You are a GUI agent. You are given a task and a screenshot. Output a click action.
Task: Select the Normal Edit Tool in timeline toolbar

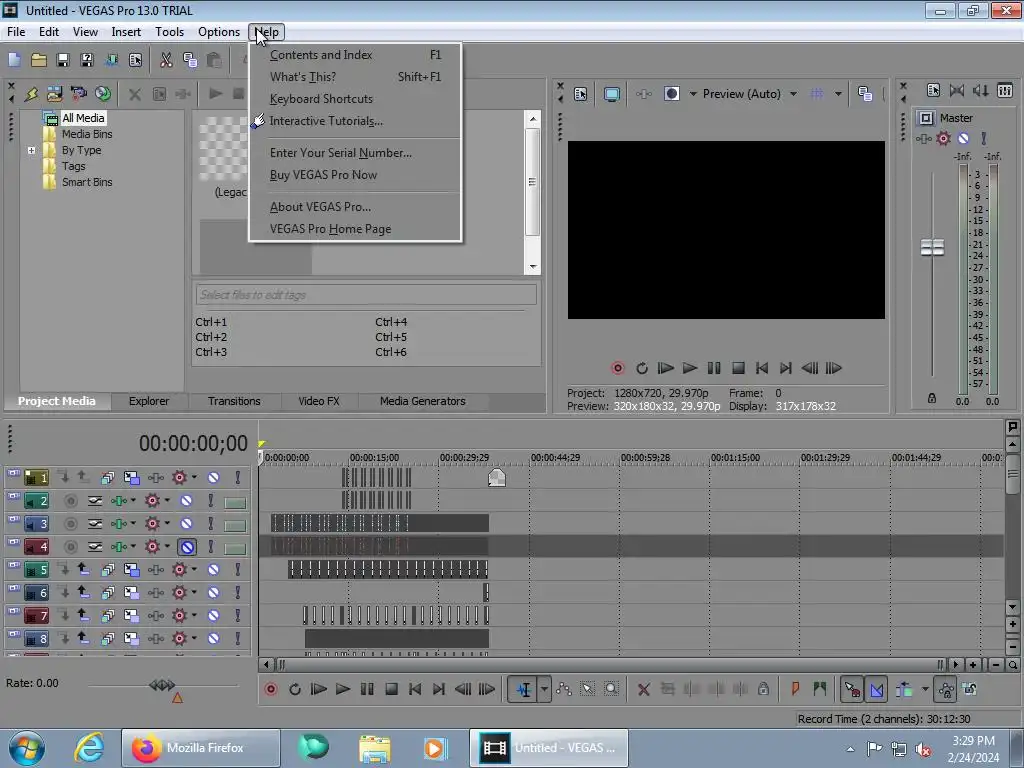(524, 689)
